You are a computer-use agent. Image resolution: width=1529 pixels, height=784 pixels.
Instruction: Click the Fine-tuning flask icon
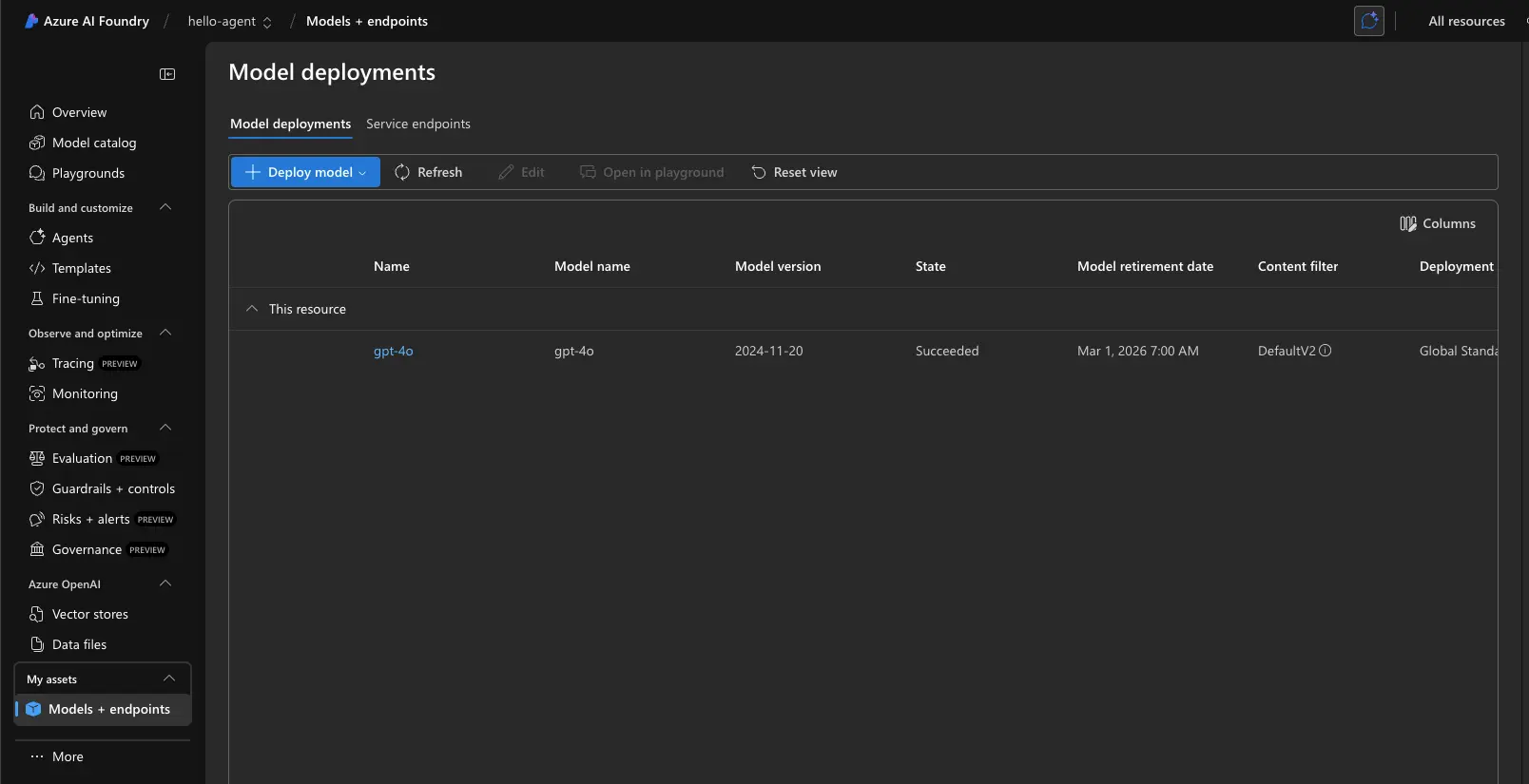tap(37, 298)
